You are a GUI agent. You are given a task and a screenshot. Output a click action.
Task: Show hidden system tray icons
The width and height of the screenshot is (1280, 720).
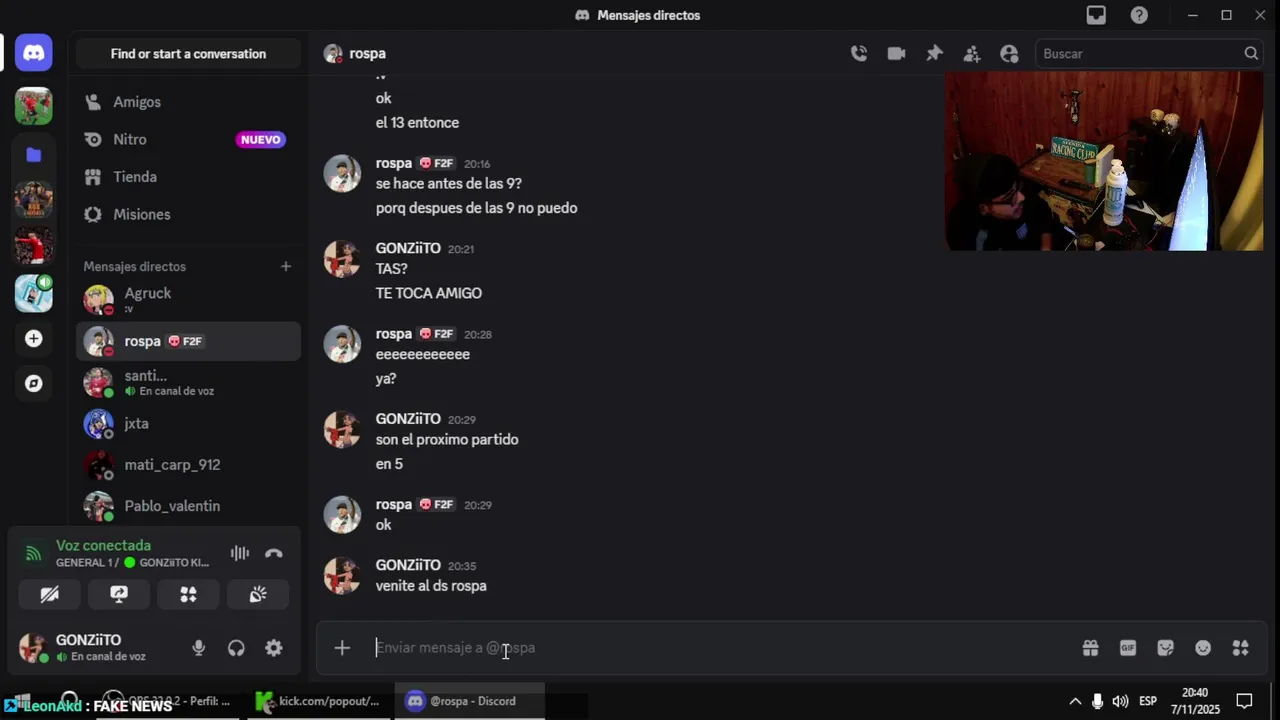(x=1075, y=701)
